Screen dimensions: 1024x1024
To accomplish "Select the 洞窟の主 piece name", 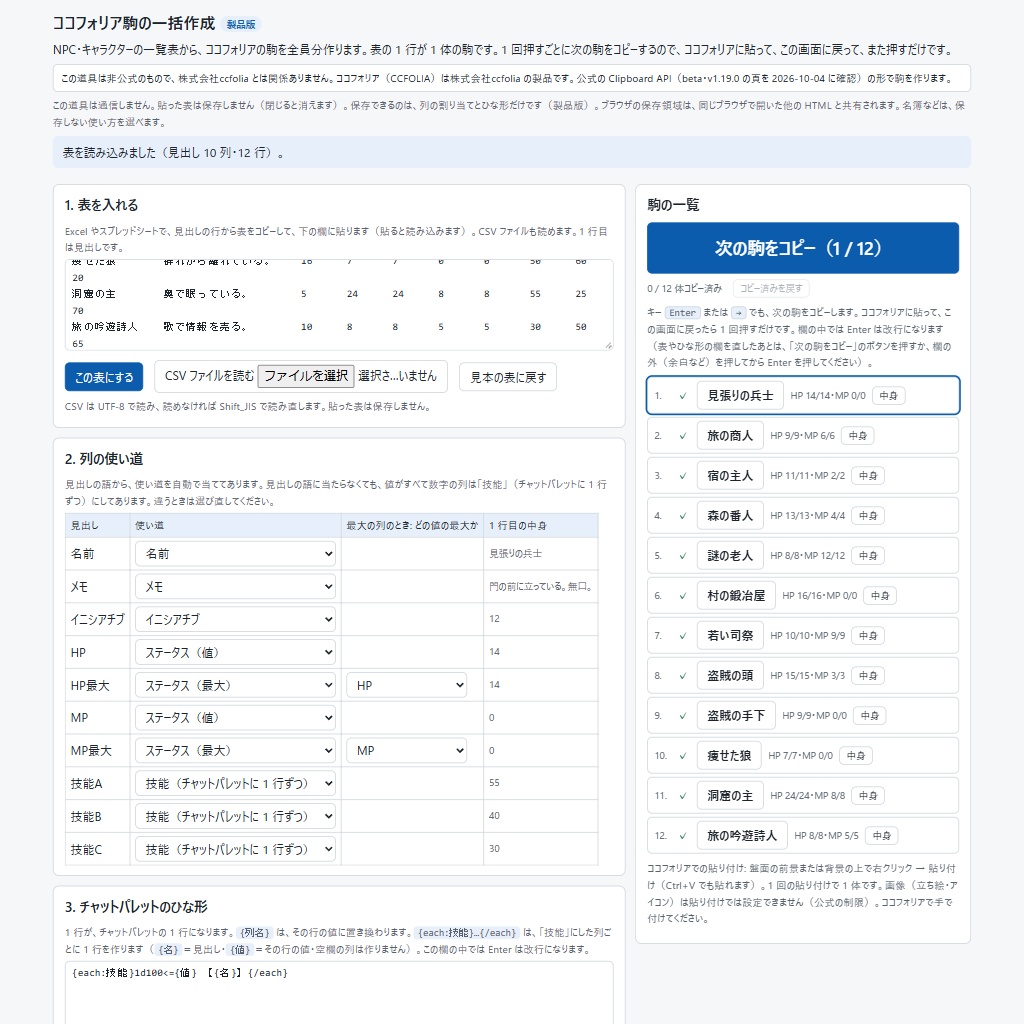I will click(730, 795).
